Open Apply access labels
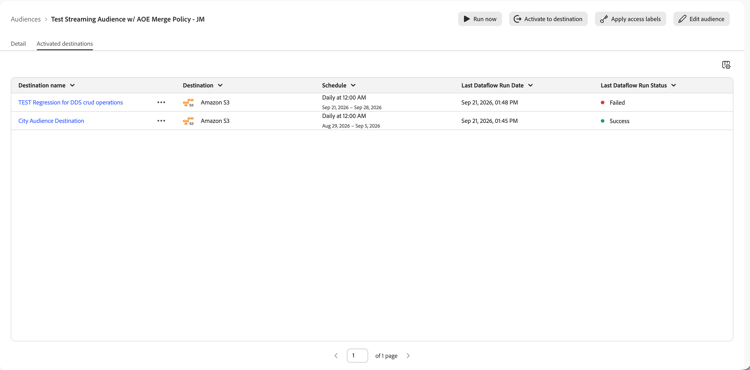 coord(630,19)
